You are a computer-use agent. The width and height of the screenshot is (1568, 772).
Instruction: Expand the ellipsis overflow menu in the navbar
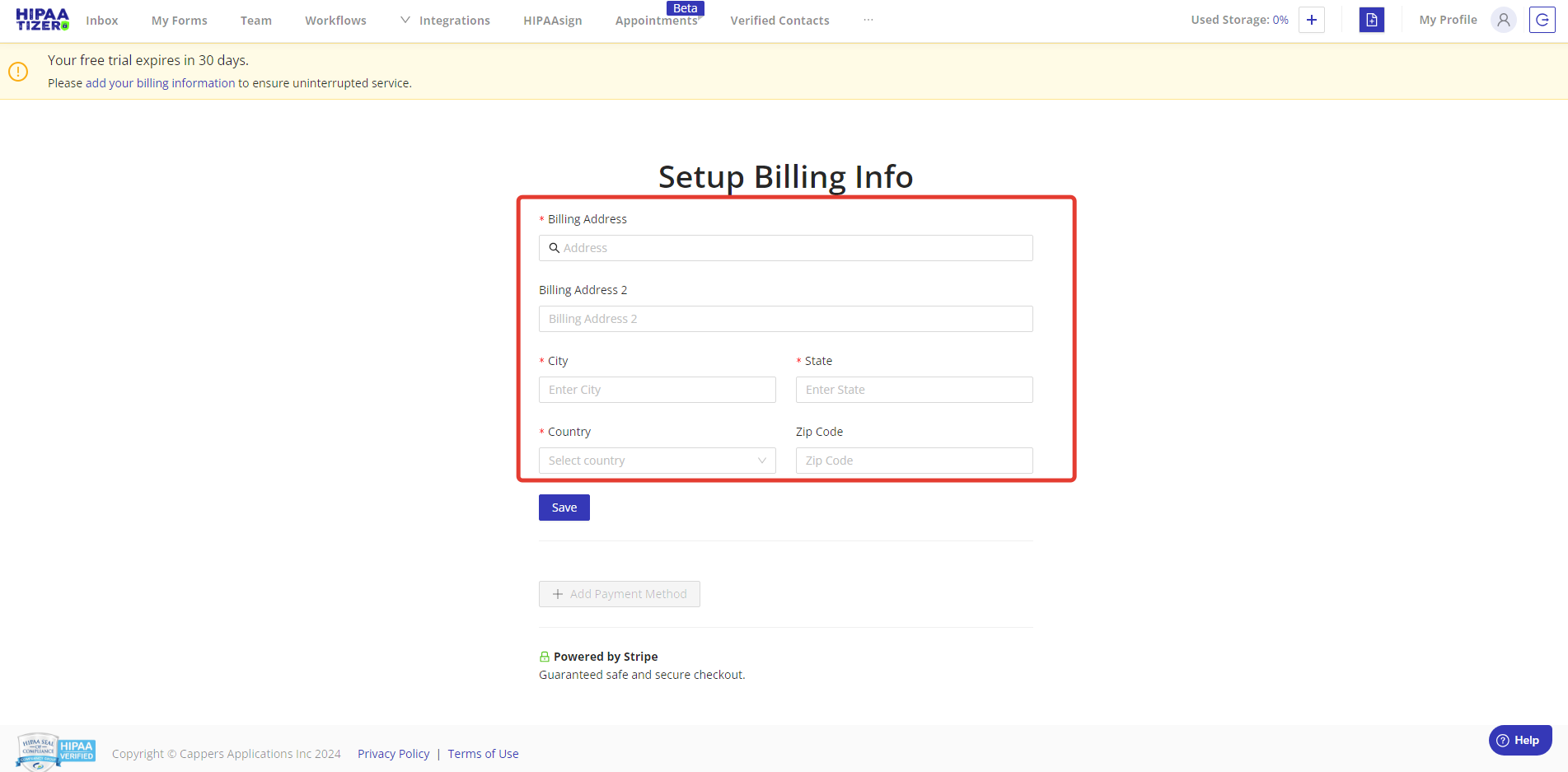868,19
